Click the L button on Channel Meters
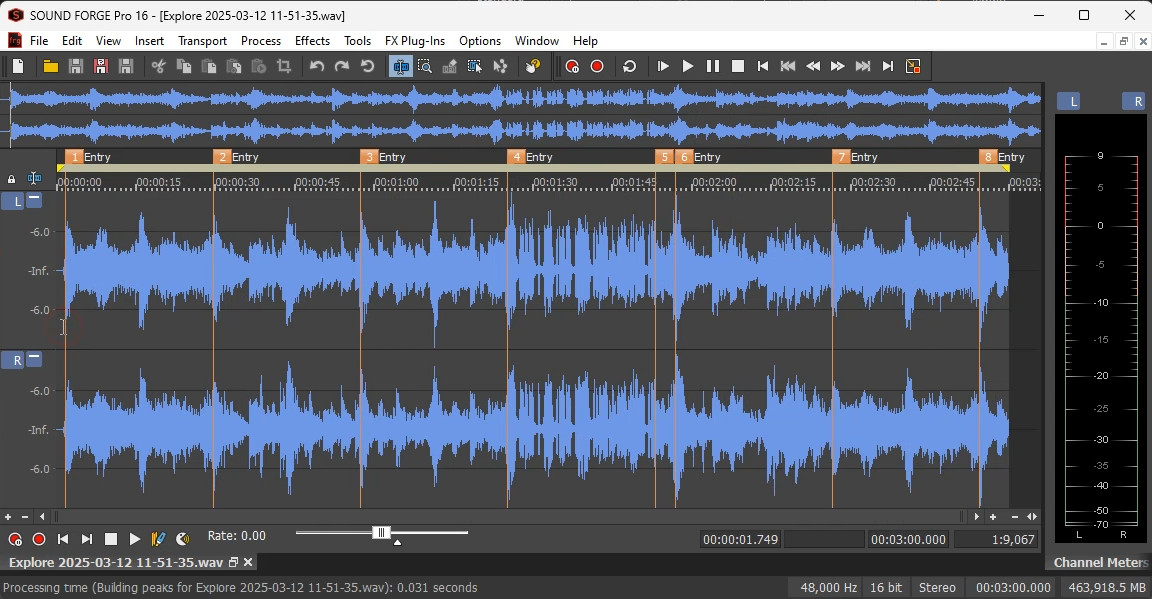 click(x=1069, y=101)
